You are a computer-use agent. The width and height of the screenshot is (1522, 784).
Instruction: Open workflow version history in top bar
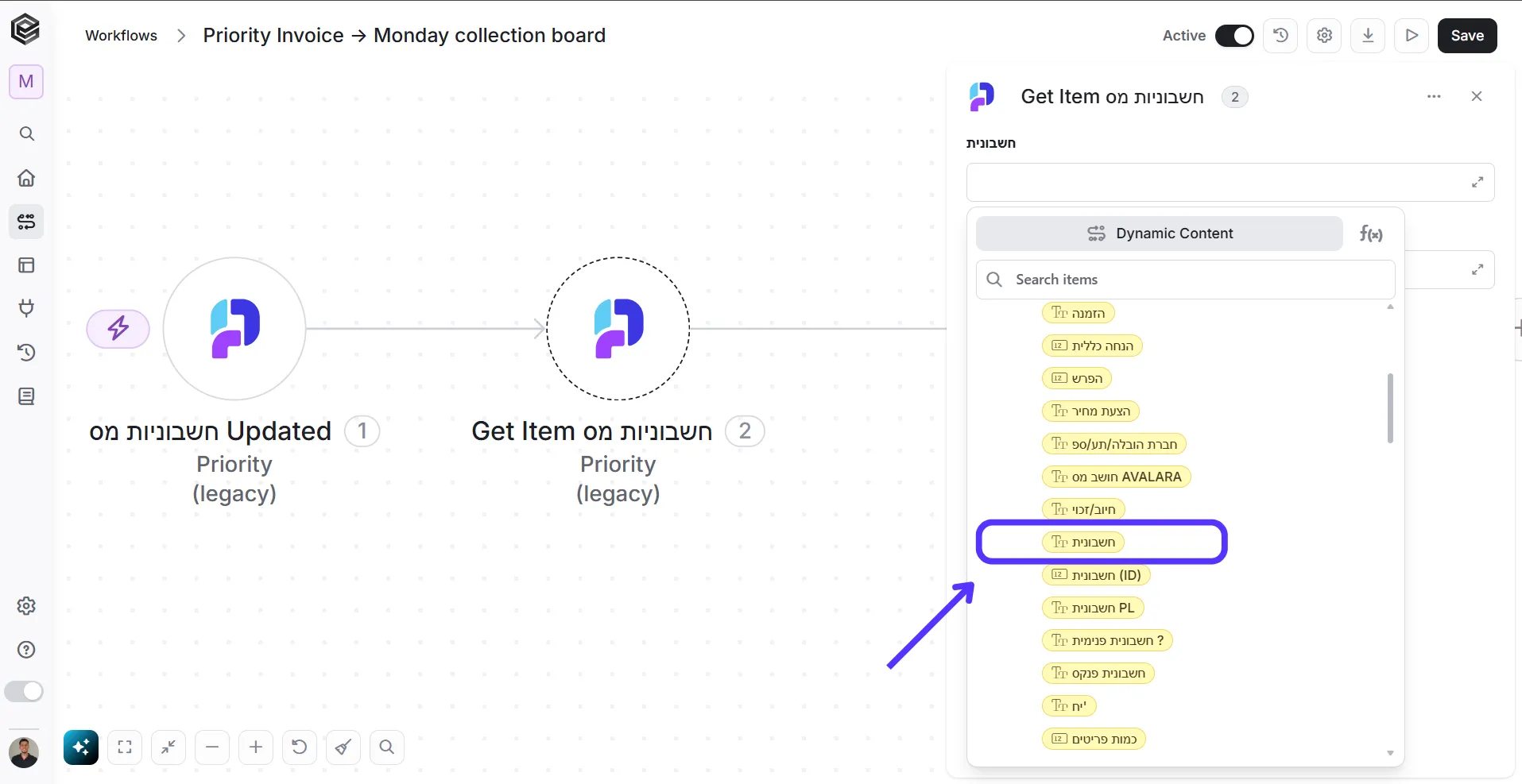tap(1280, 36)
